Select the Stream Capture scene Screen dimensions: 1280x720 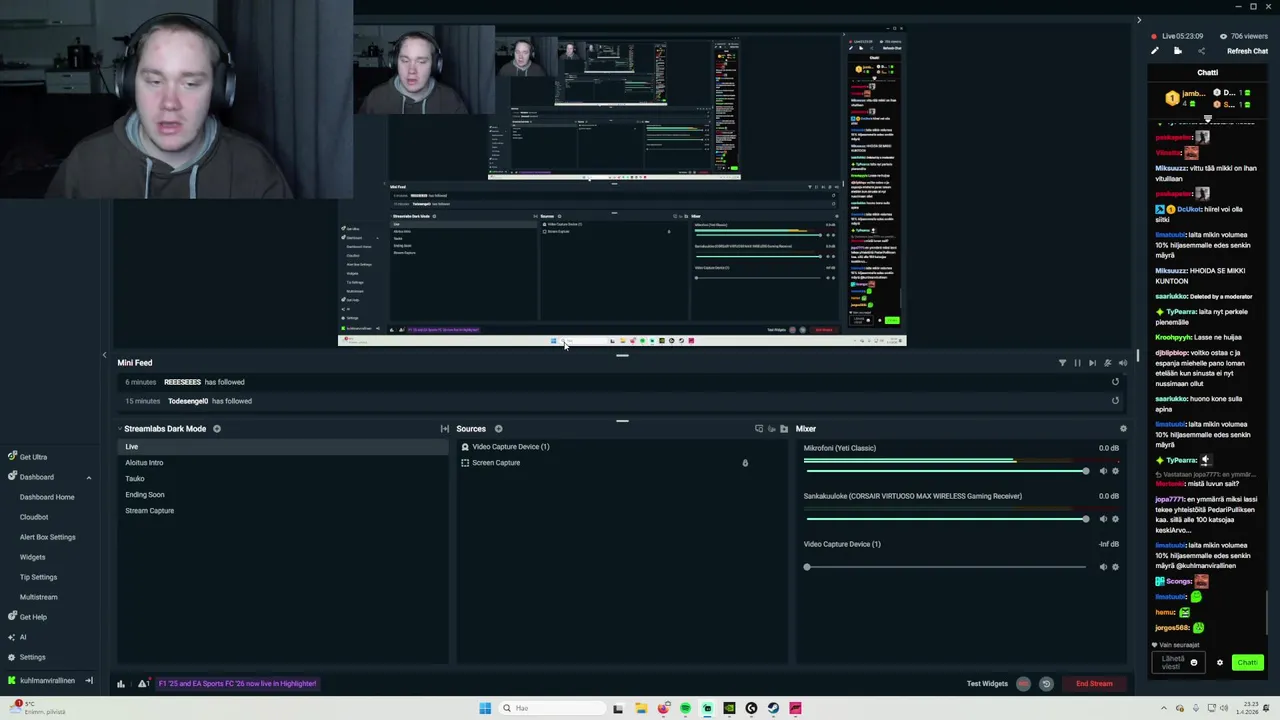283,511
